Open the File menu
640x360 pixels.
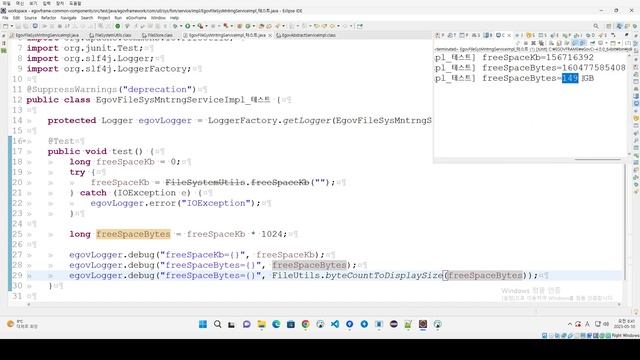5,18
